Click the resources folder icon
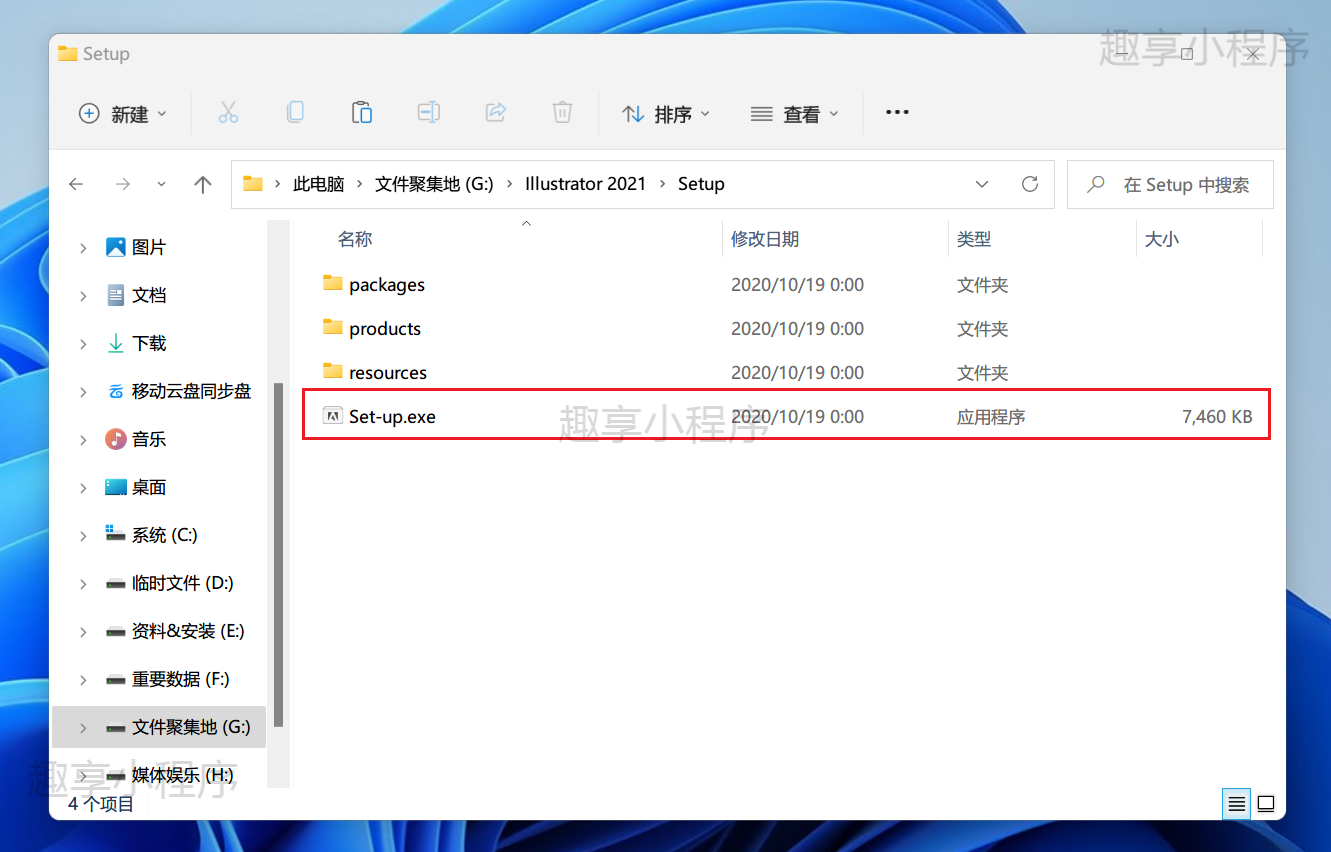The image size is (1331, 852). [x=333, y=371]
